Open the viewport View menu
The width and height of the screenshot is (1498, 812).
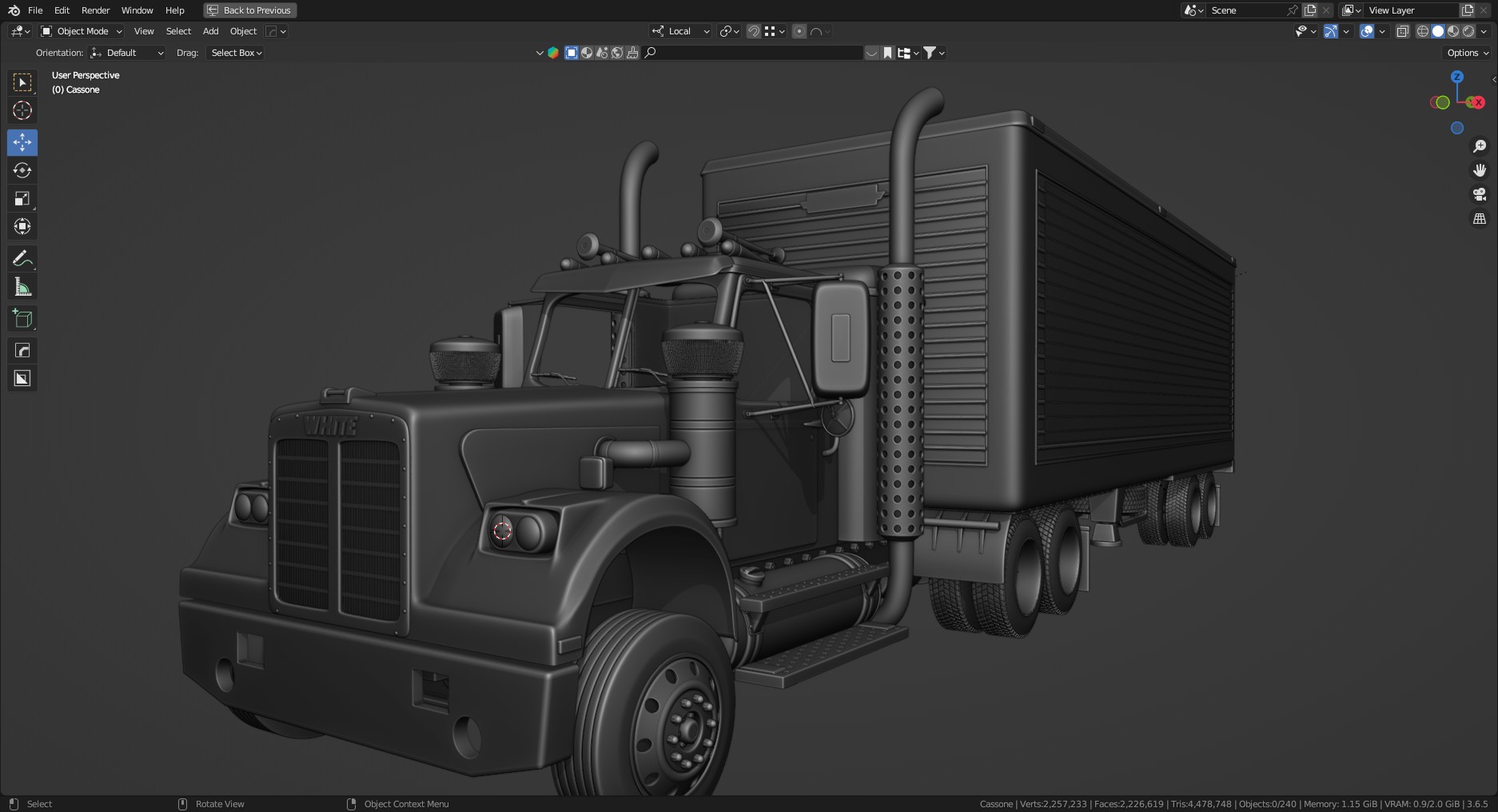[x=144, y=31]
